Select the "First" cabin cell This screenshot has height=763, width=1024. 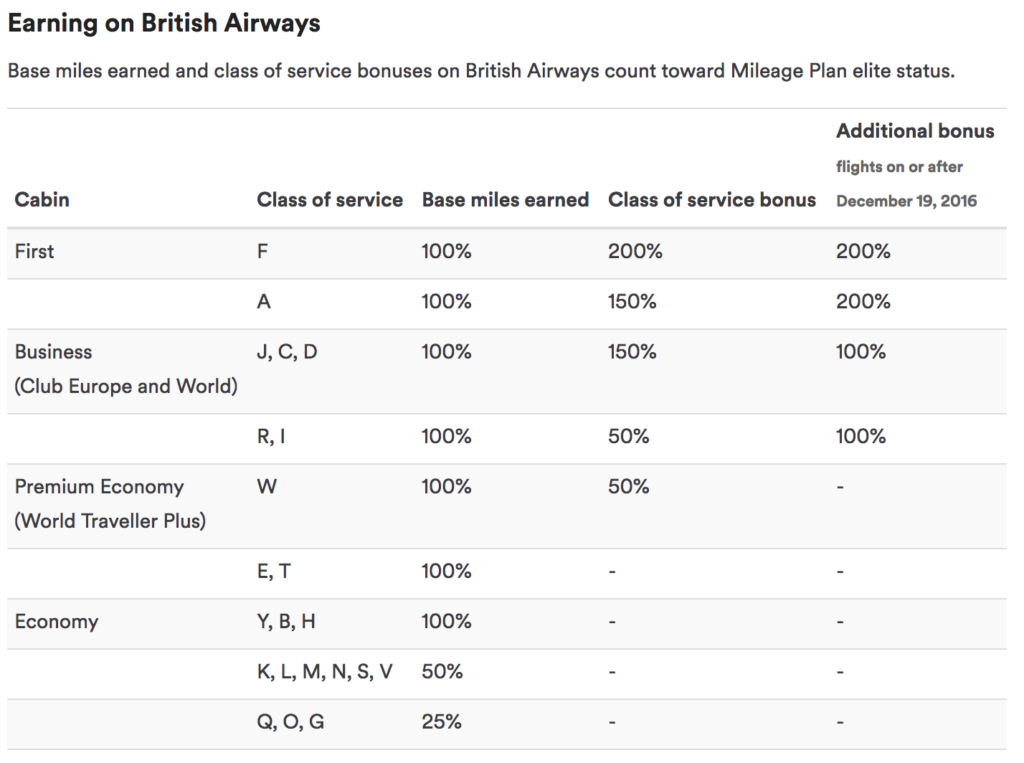(x=35, y=251)
